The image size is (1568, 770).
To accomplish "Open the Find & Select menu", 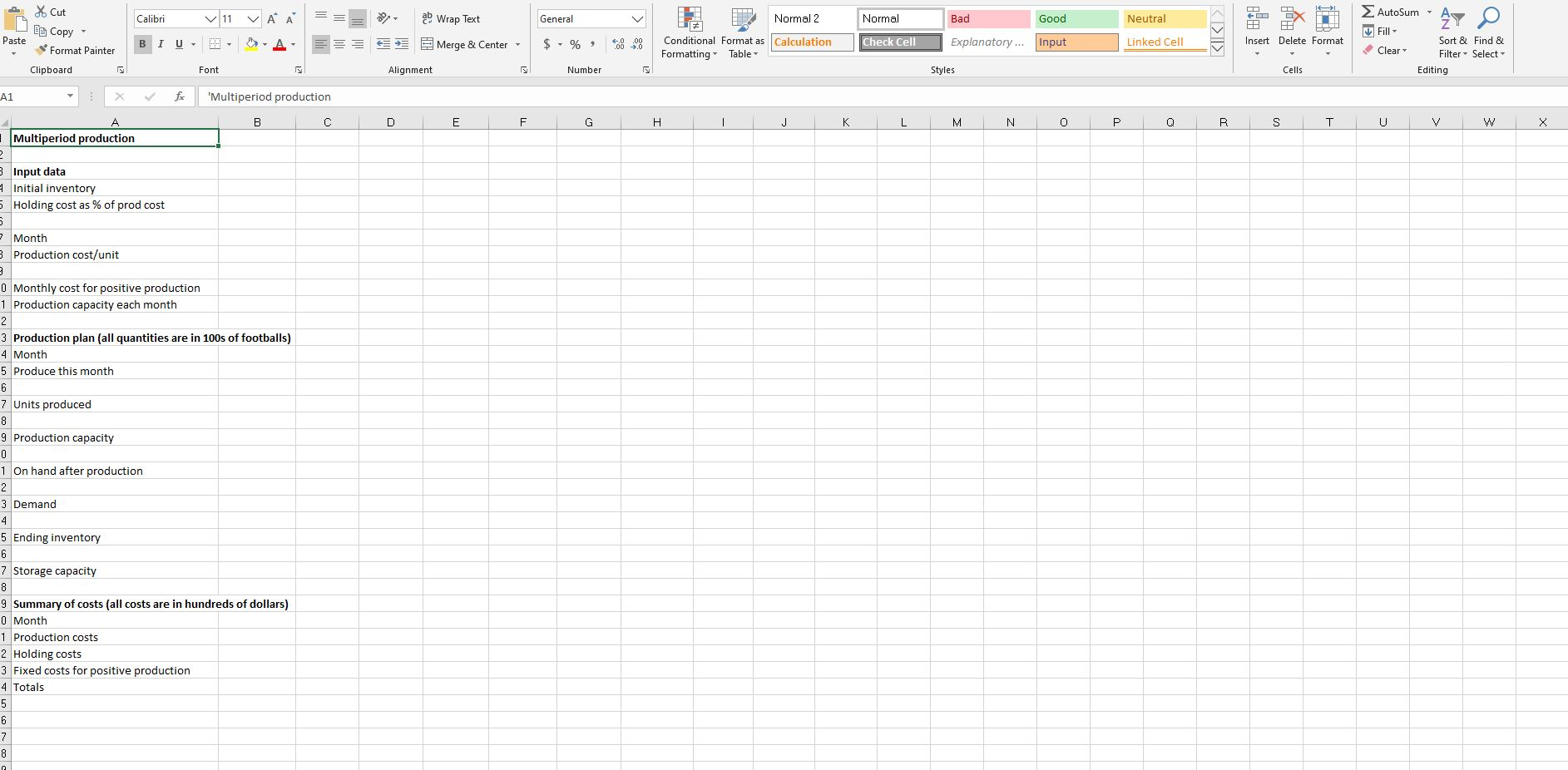I will coord(1488,33).
